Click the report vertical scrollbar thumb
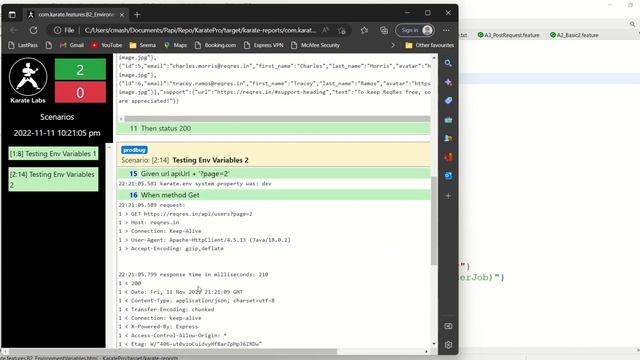 point(433,220)
